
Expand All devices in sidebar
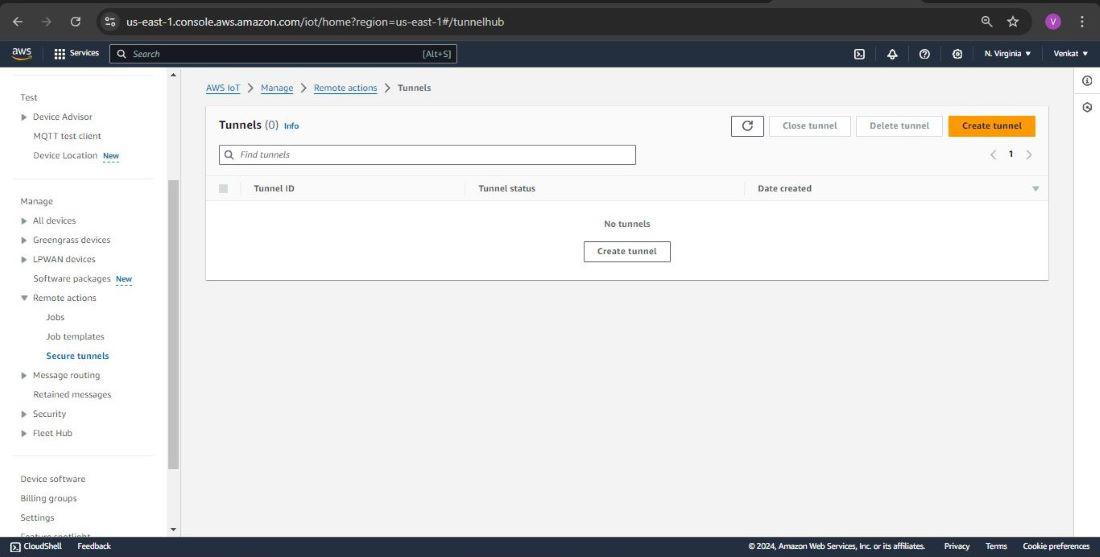[24, 221]
